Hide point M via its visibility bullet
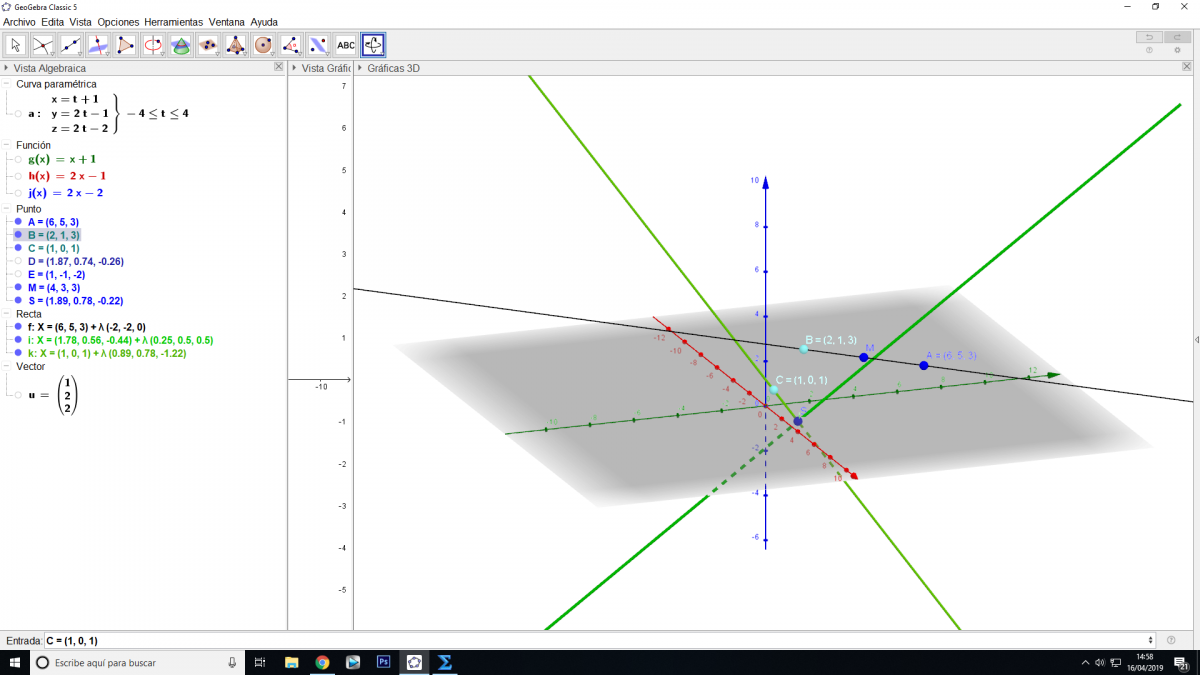 (x=19, y=287)
